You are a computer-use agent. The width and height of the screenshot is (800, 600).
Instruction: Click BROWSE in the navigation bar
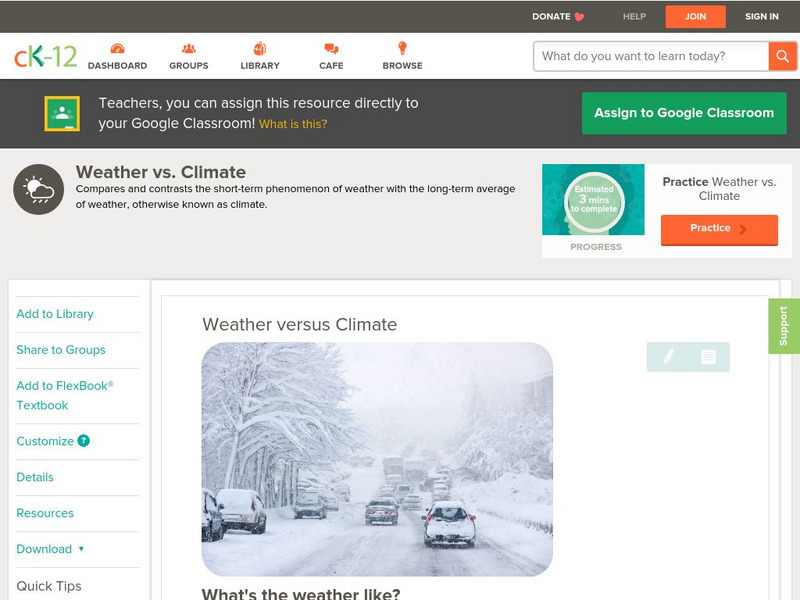pos(403,66)
